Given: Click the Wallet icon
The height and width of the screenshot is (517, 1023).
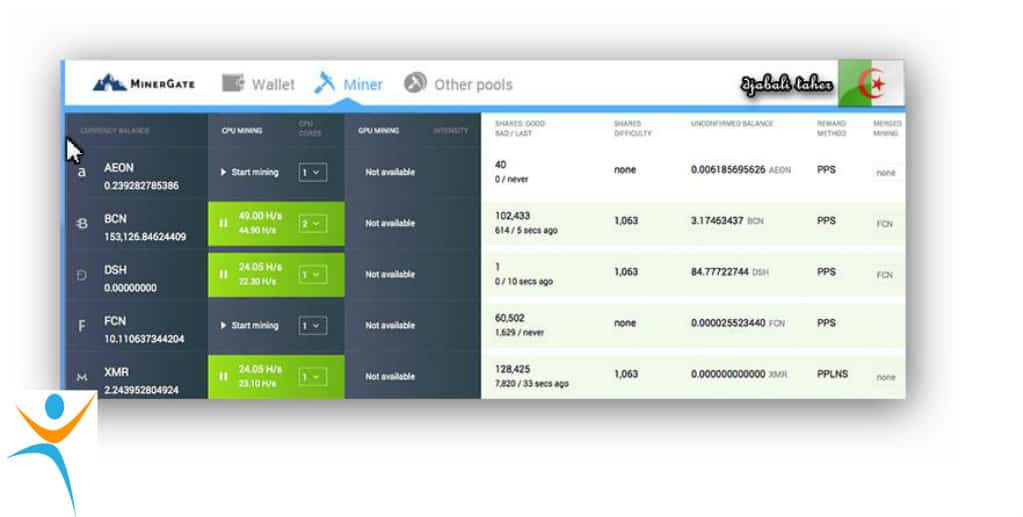Looking at the screenshot, I should pyautogui.click(x=233, y=83).
